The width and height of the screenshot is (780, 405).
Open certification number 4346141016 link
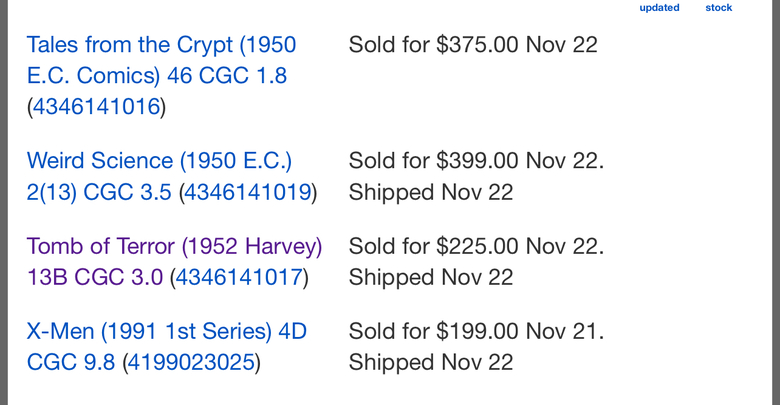[97, 107]
